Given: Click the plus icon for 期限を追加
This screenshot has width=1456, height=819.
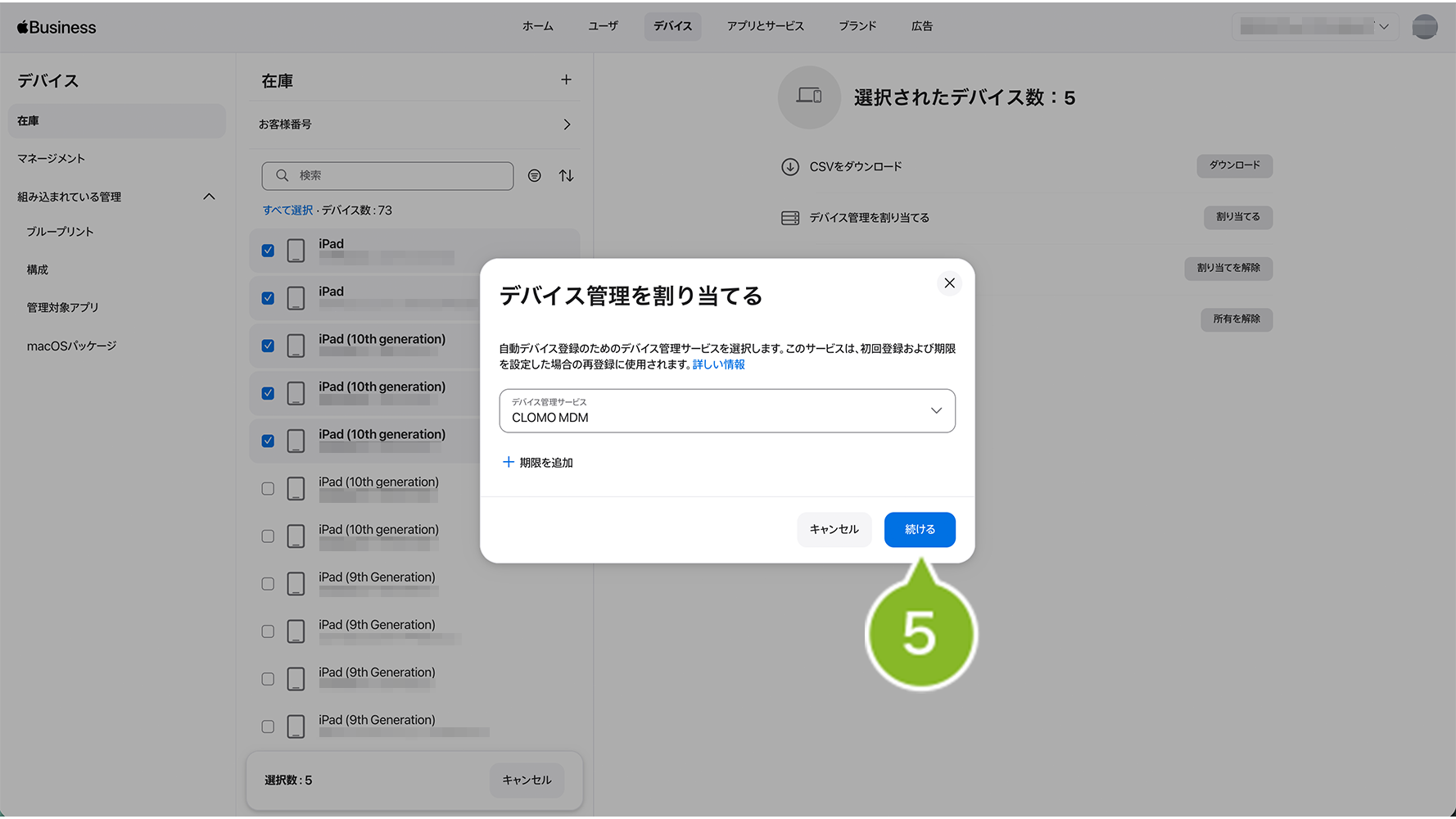Looking at the screenshot, I should (509, 463).
